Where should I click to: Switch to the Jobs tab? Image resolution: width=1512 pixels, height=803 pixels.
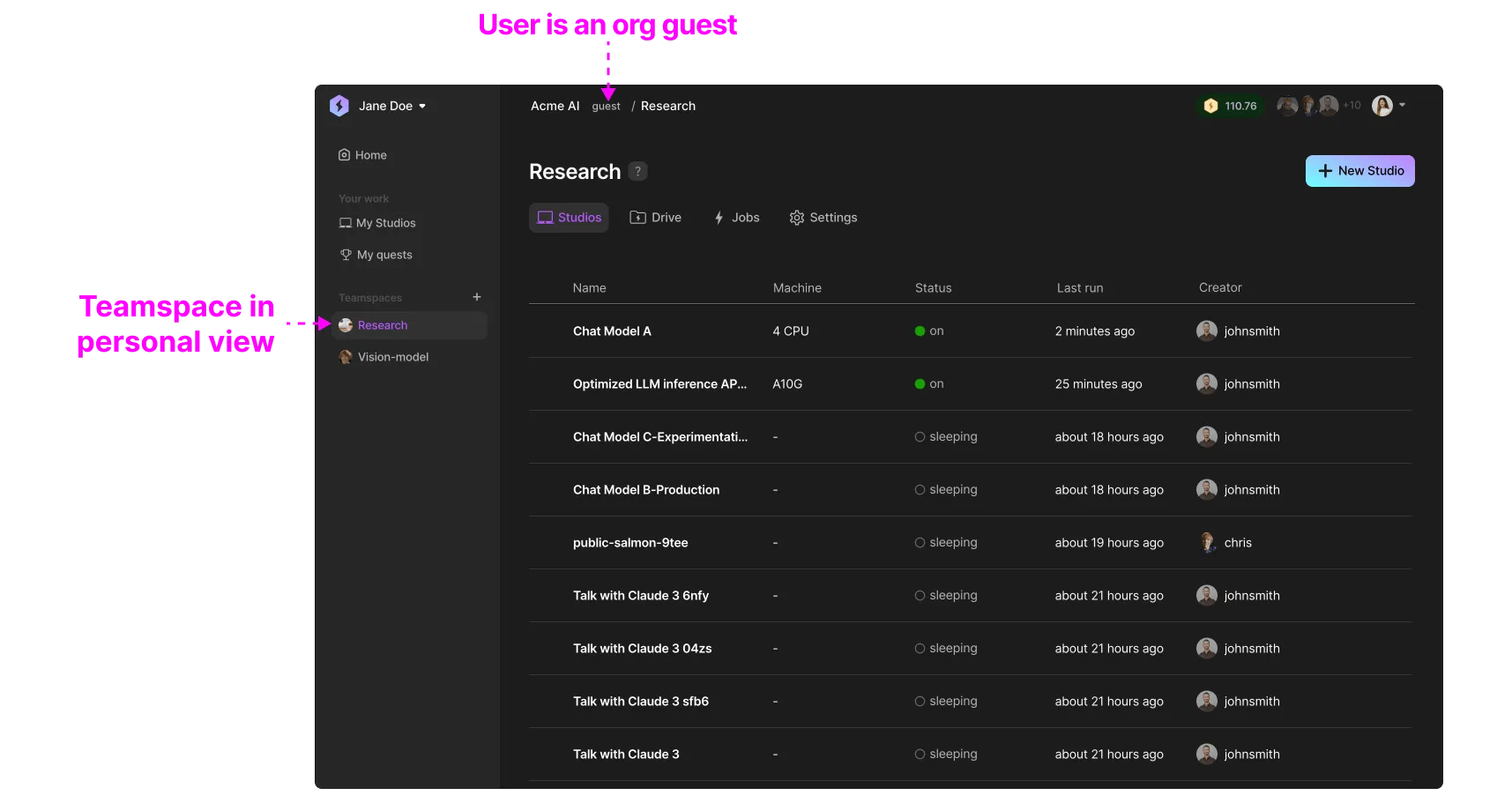736,218
